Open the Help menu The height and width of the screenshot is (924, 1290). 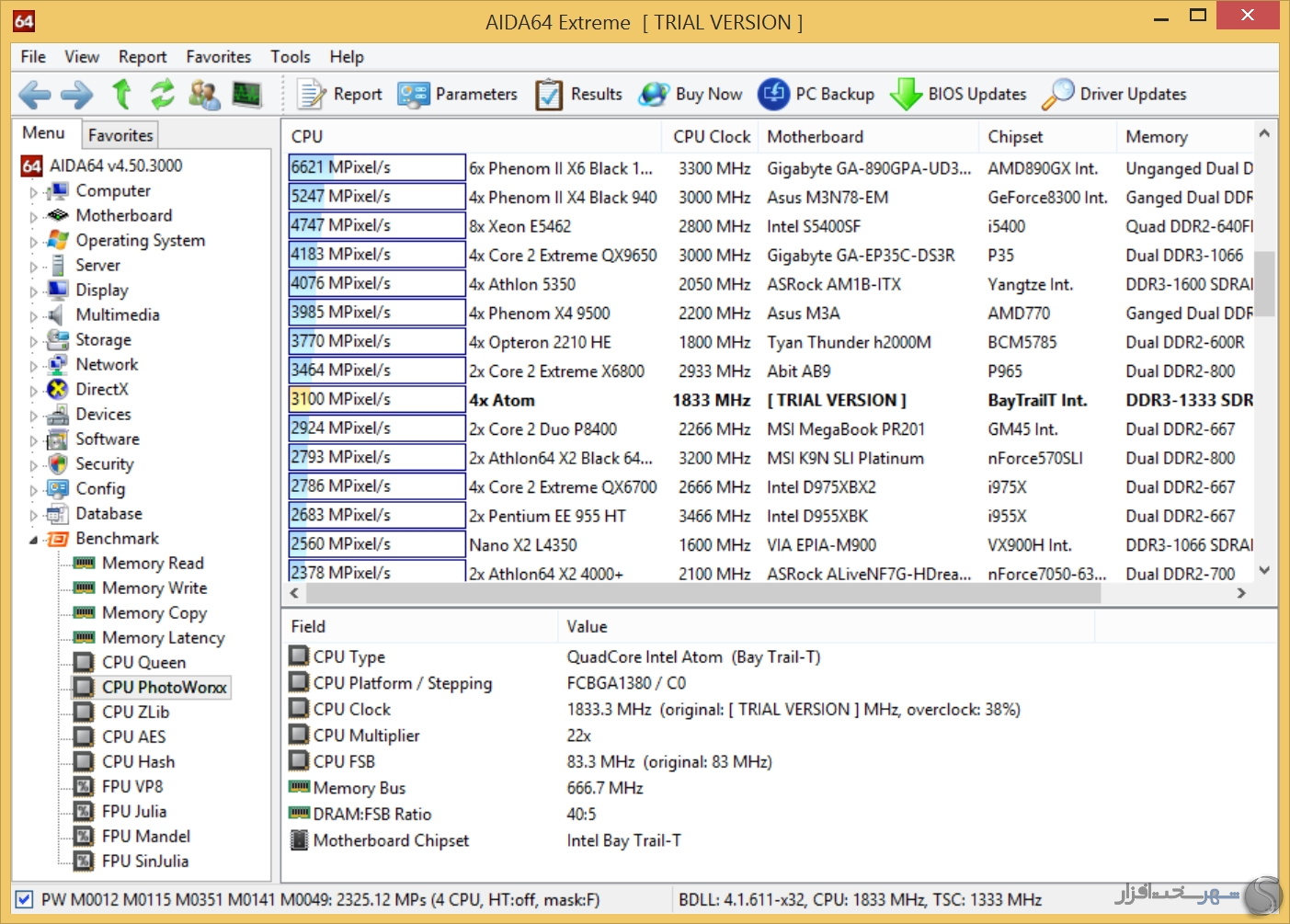[x=347, y=57]
